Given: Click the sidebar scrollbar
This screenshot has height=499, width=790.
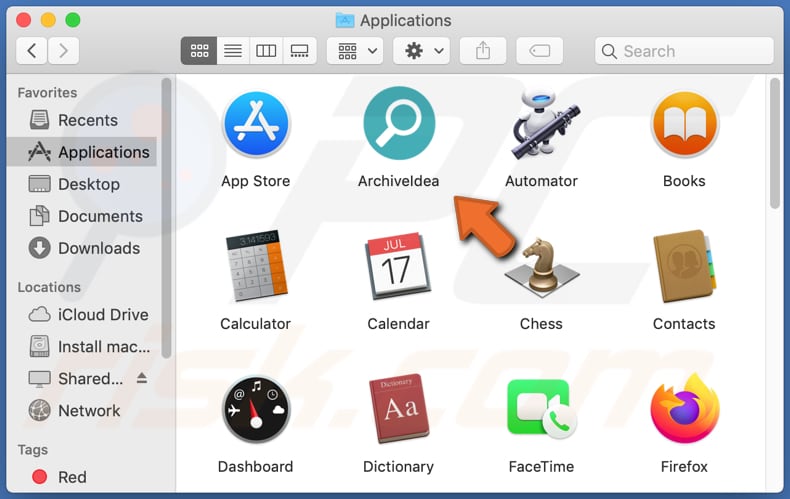Looking at the screenshot, I should [166, 218].
